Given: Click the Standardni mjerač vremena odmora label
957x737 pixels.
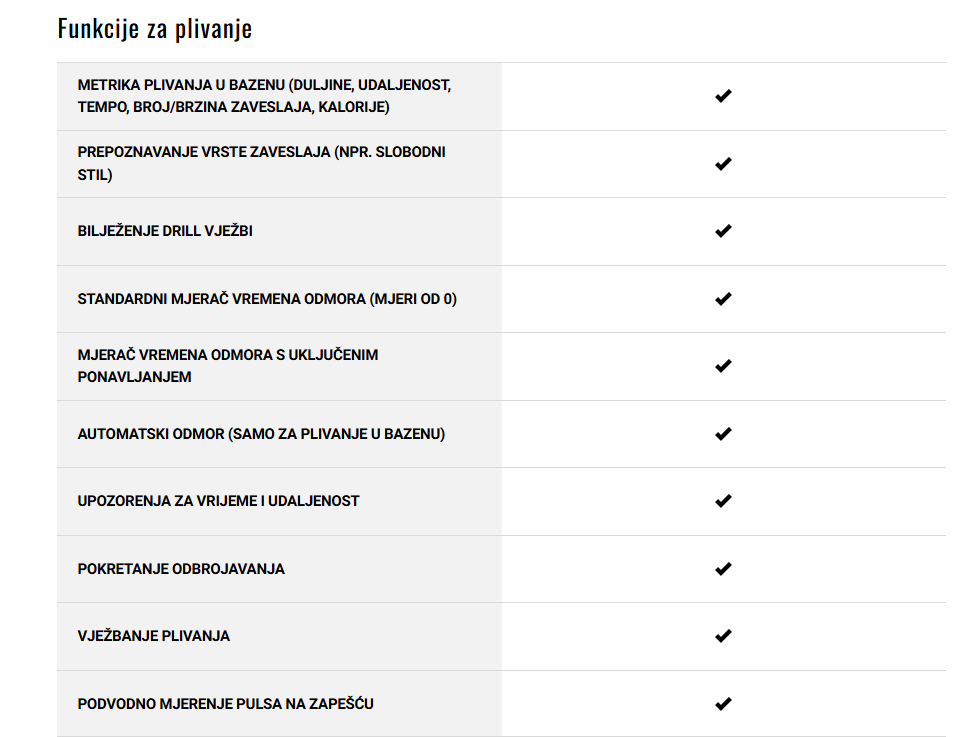Looking at the screenshot, I should pos(267,299).
